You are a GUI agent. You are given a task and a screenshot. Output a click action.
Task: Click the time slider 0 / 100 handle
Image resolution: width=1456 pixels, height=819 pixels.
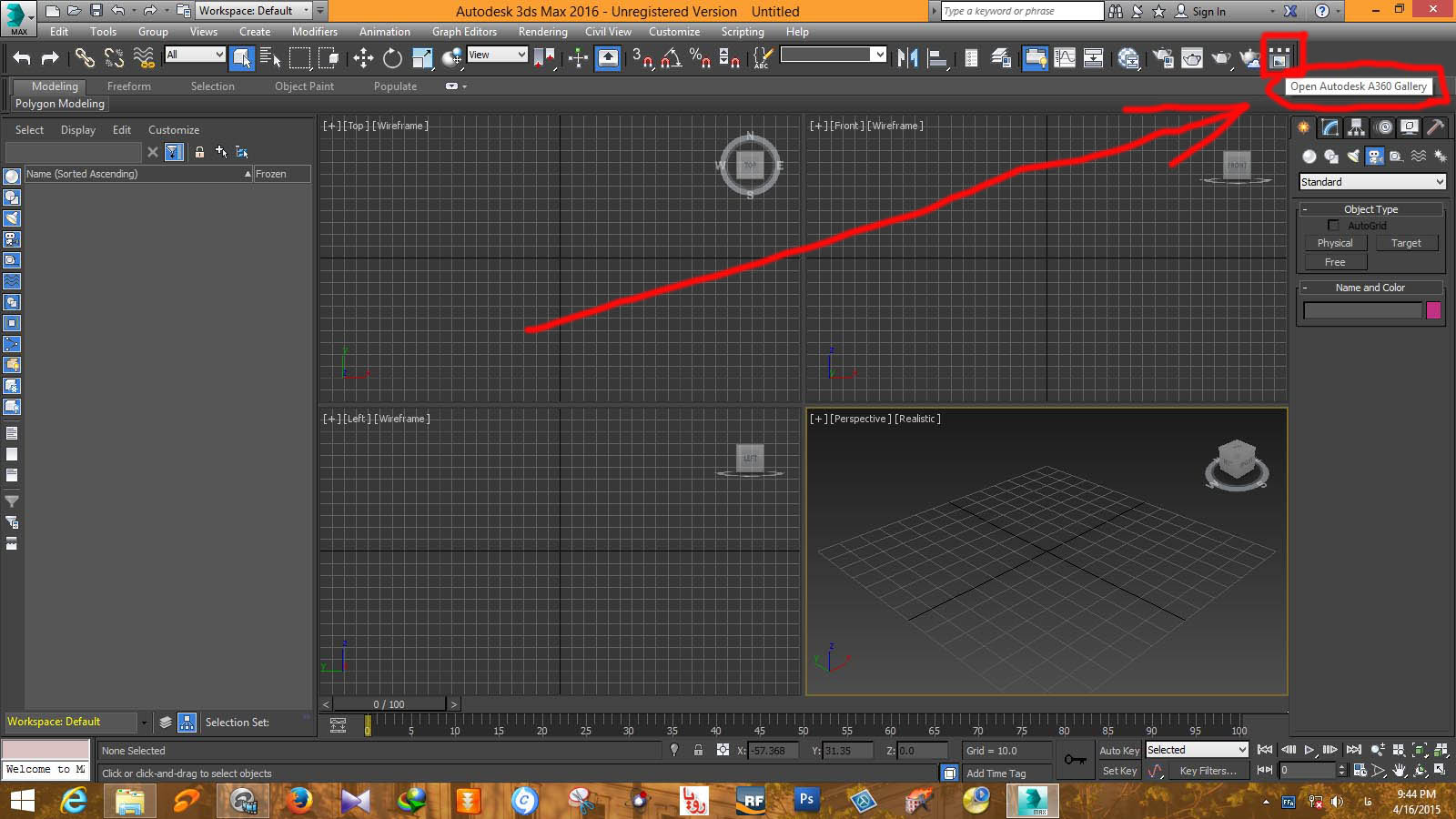click(389, 703)
